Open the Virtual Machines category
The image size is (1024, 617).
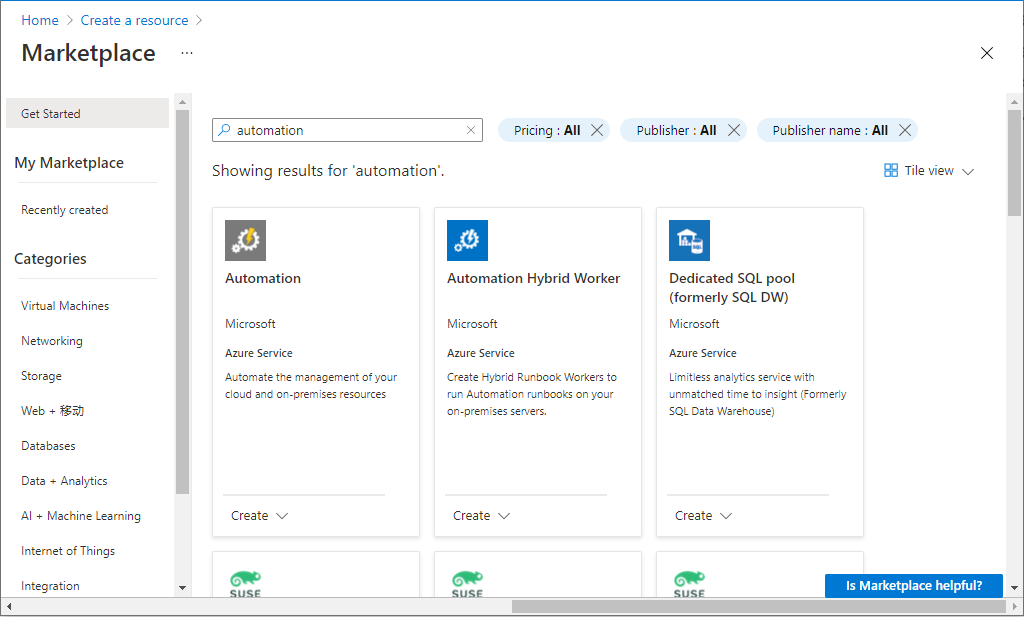coord(65,306)
